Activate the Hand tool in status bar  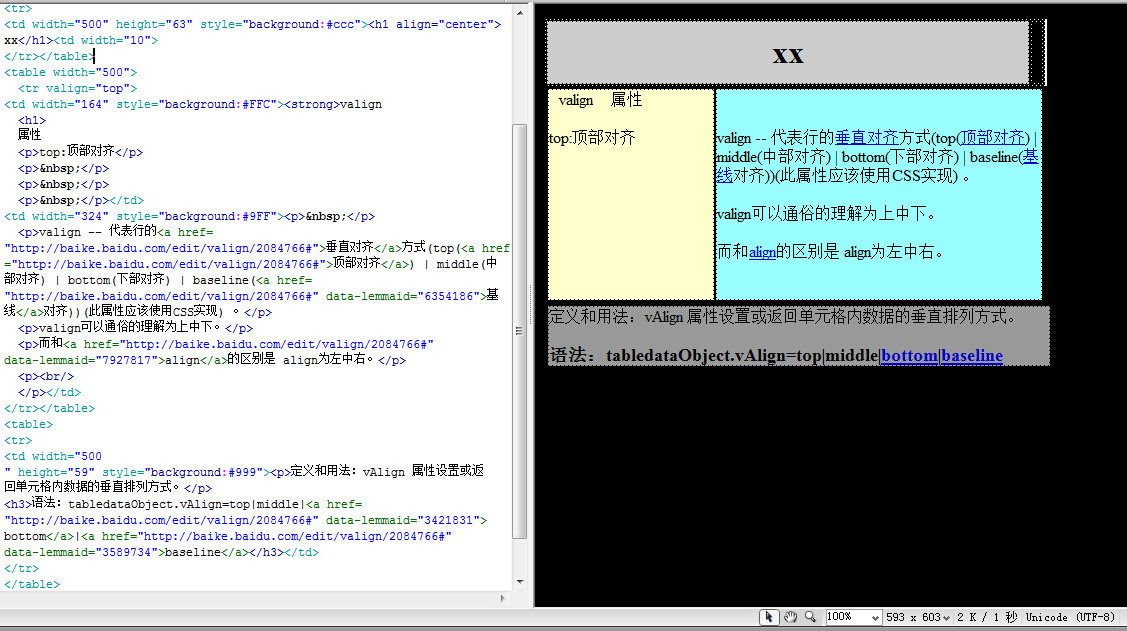790,617
